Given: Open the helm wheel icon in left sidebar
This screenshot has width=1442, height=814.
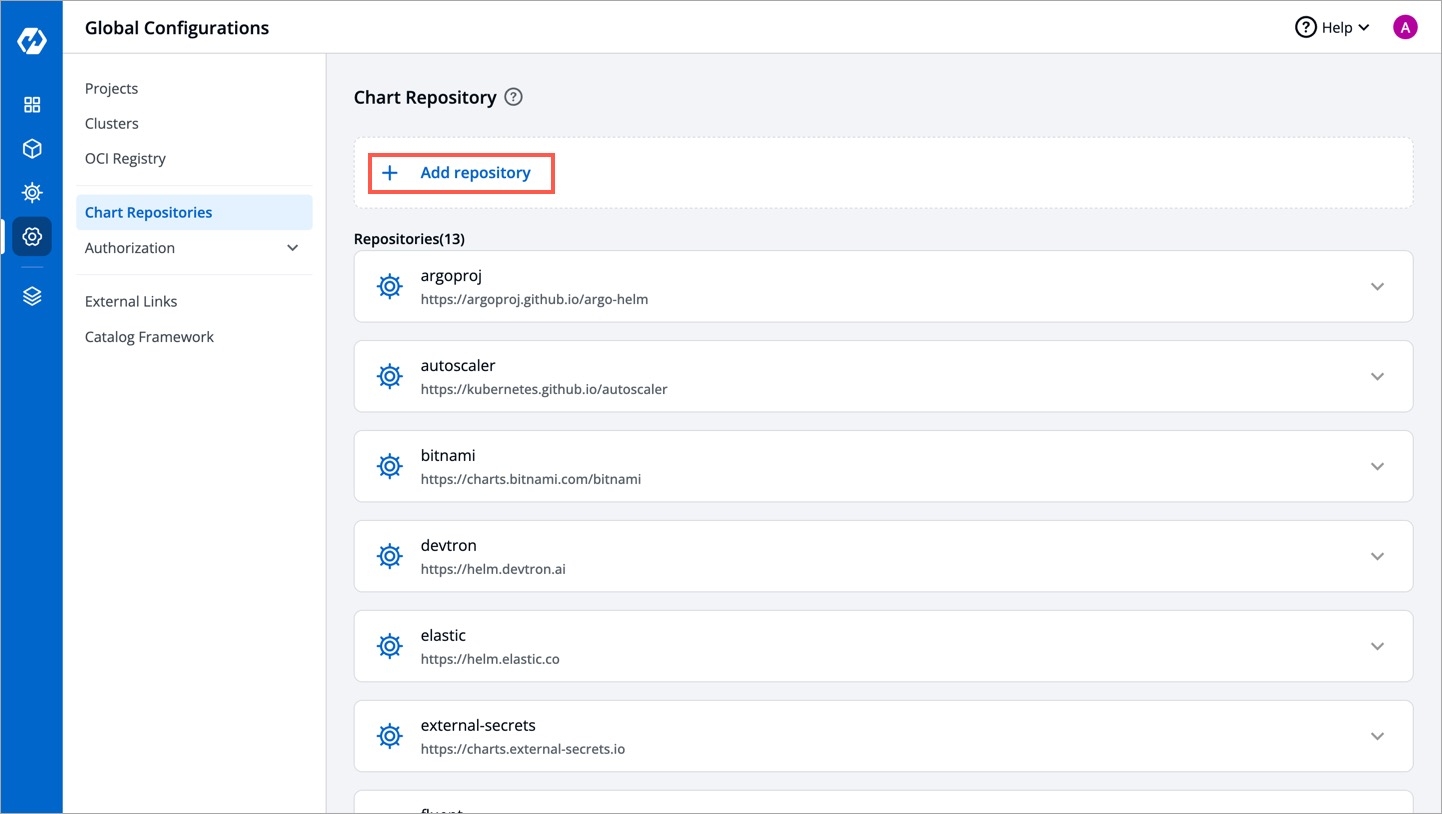Looking at the screenshot, I should coord(32,192).
